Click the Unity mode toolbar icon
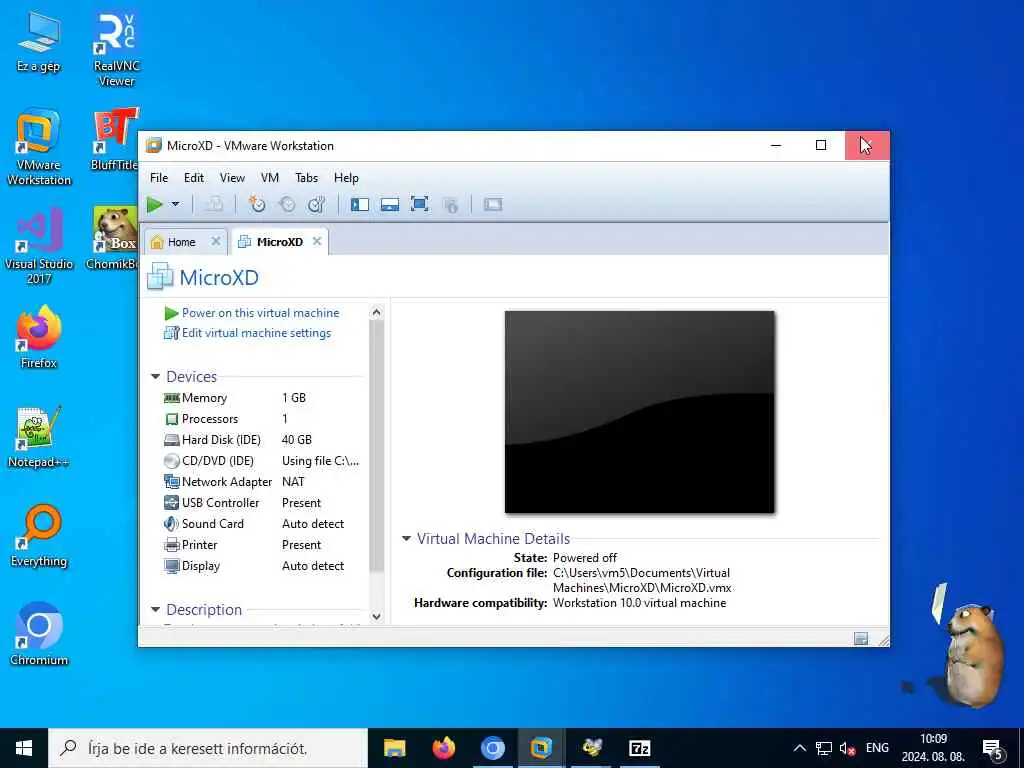The width and height of the screenshot is (1024, 768). pyautogui.click(x=450, y=204)
